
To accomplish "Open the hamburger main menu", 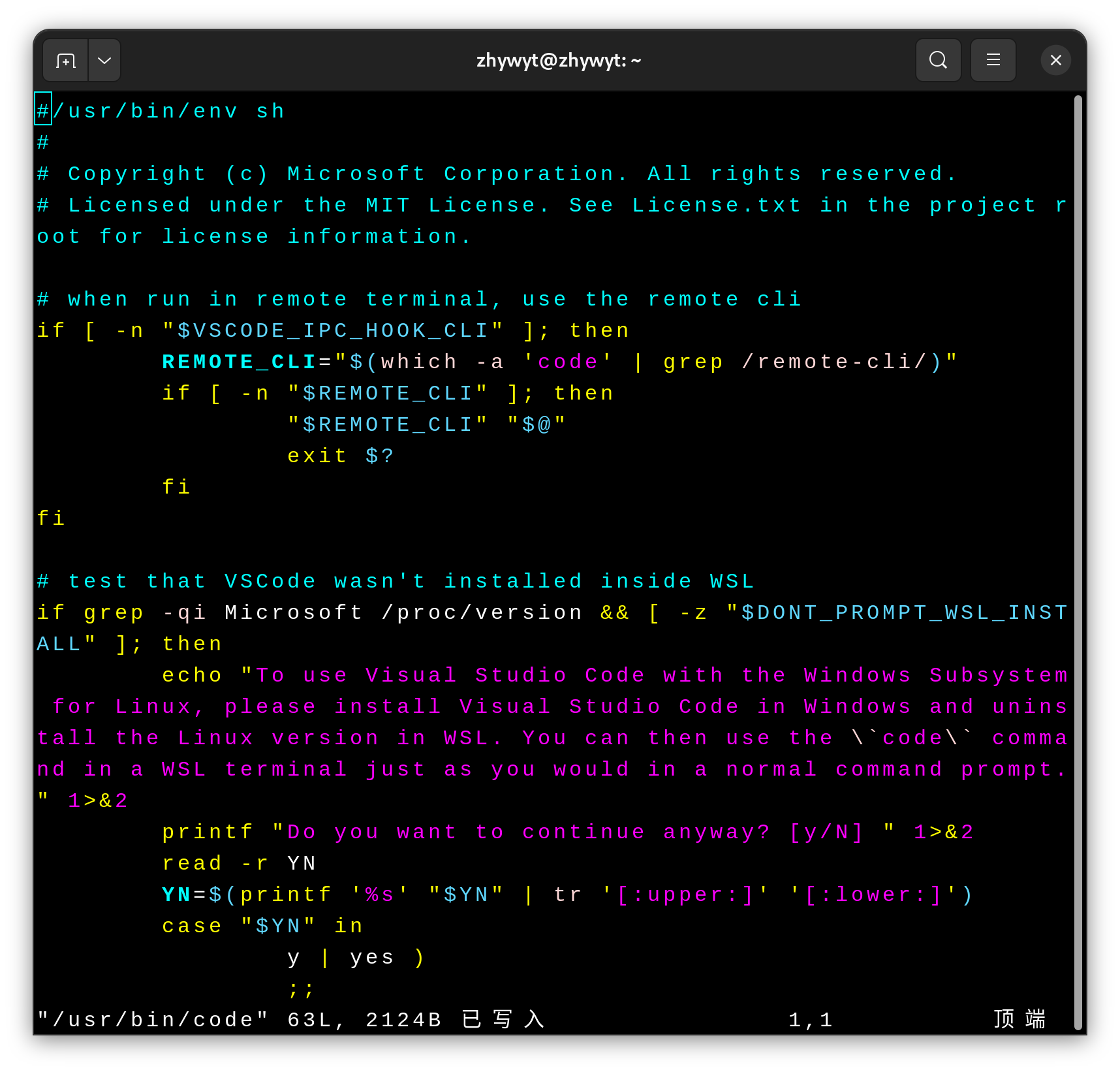I will point(993,61).
